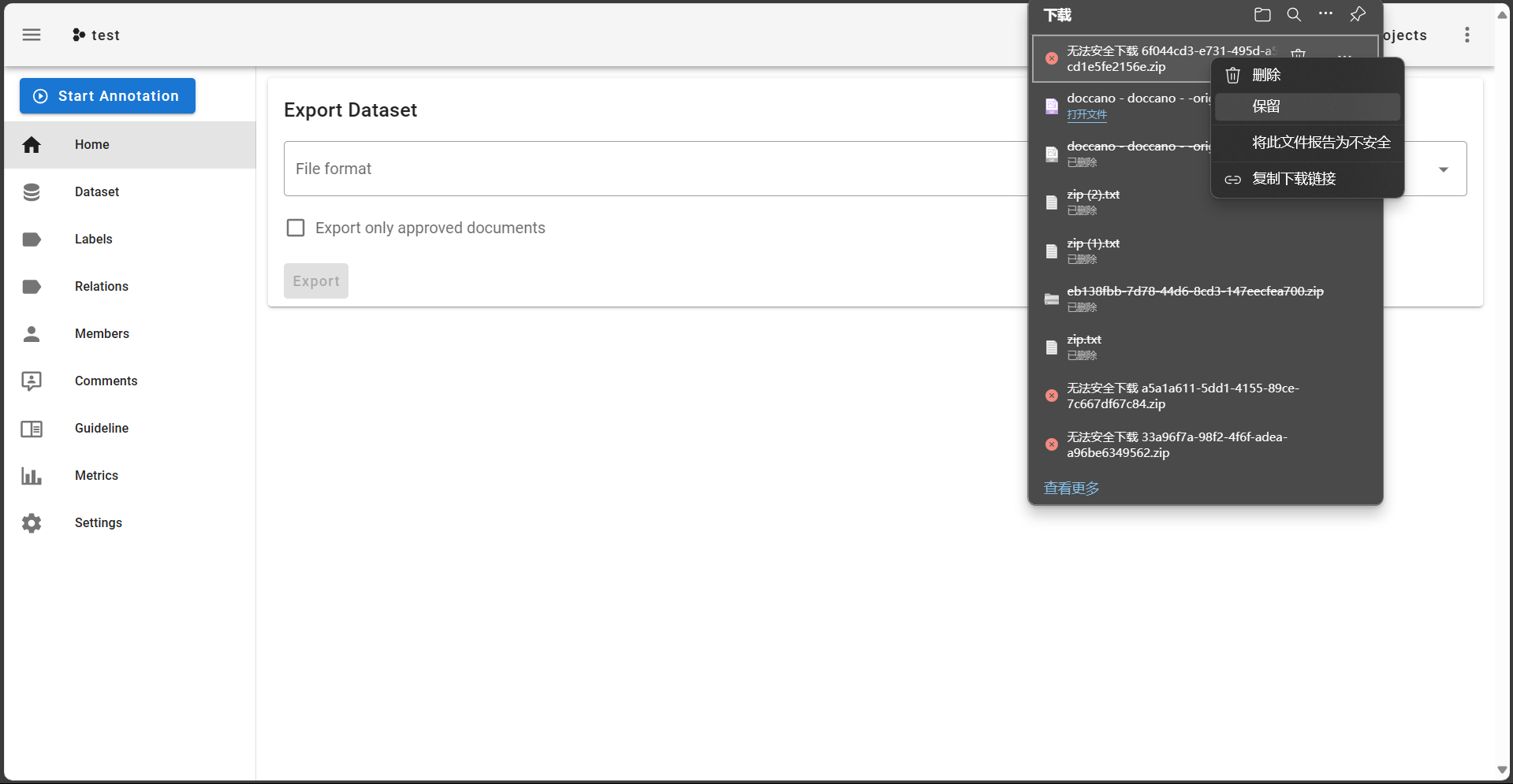
Task: Open Guideline page from sidebar
Action: coord(130,429)
